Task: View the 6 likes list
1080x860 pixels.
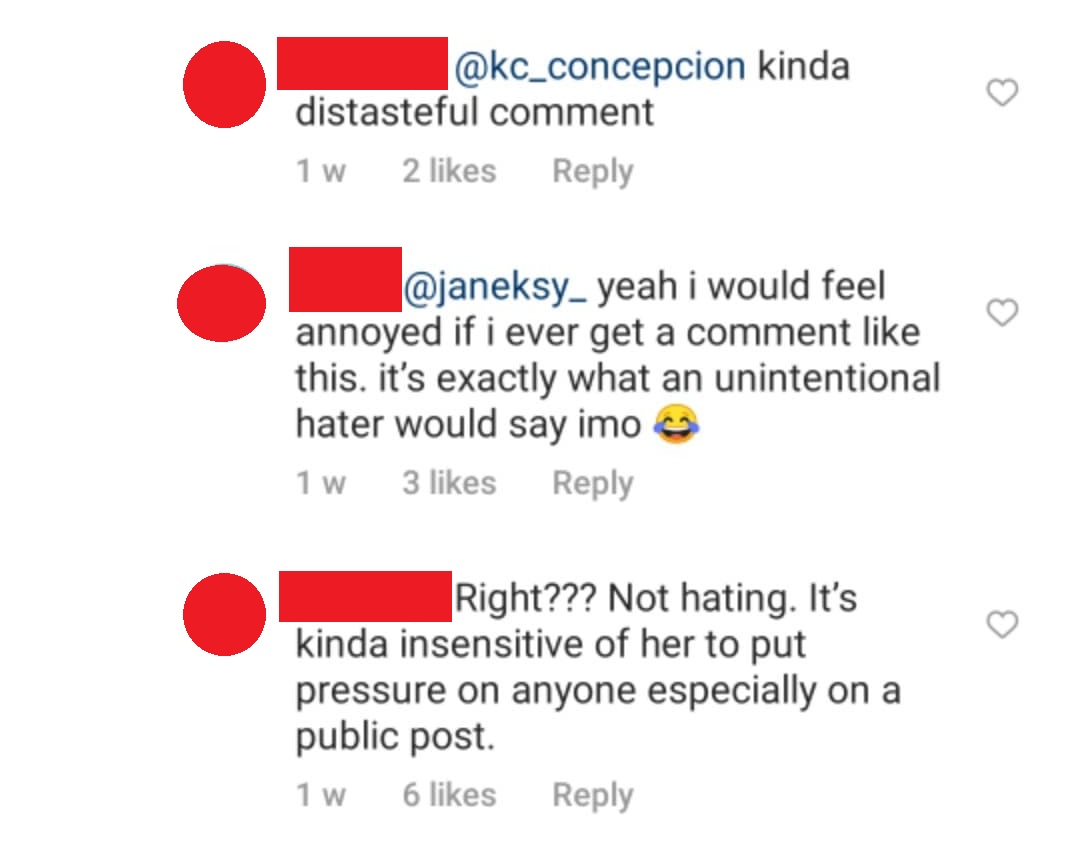Action: click(x=449, y=795)
